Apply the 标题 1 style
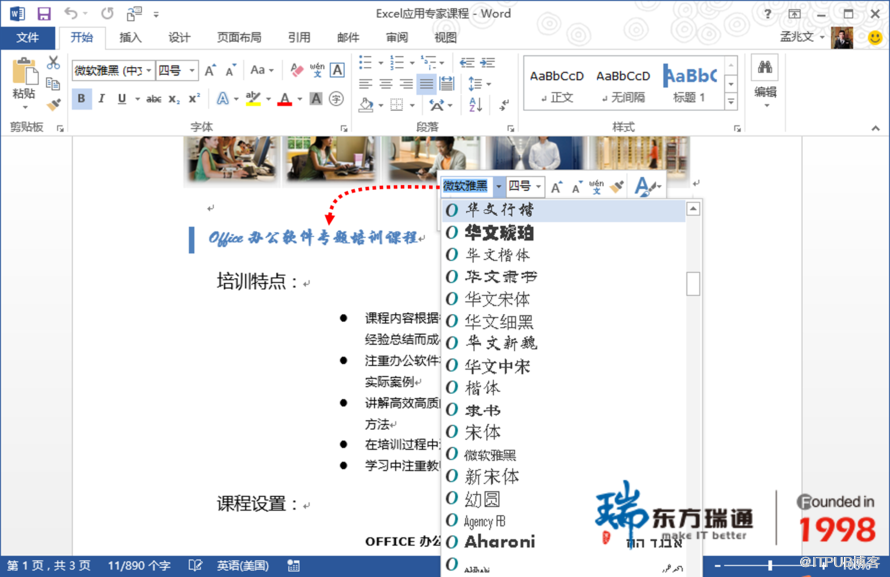This screenshot has height=577, width=890. pos(689,85)
